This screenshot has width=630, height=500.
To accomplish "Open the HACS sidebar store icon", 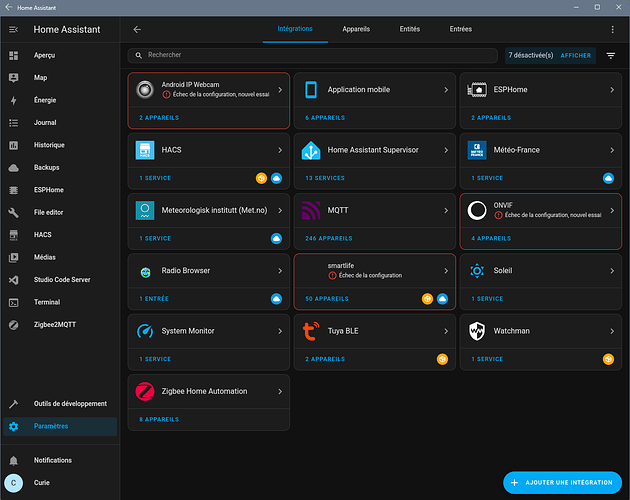I will [14, 235].
